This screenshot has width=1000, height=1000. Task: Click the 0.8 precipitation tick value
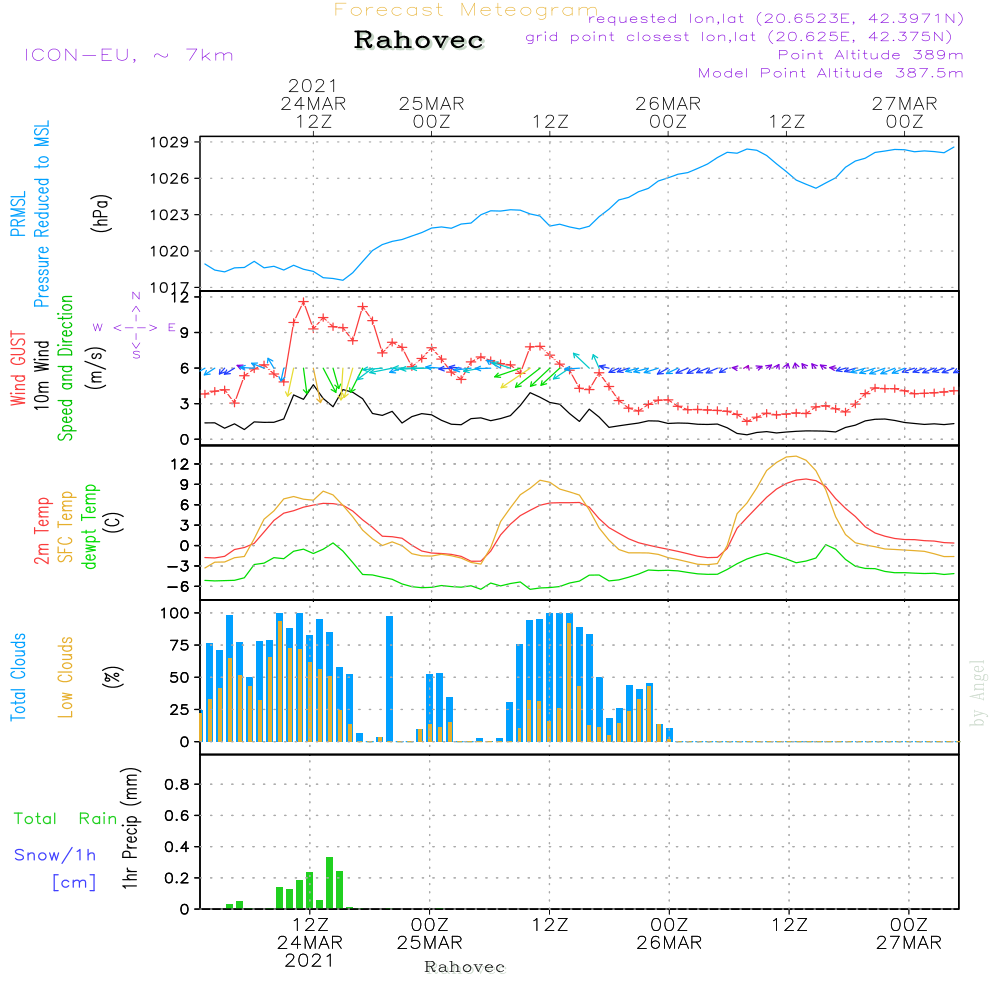coord(177,784)
